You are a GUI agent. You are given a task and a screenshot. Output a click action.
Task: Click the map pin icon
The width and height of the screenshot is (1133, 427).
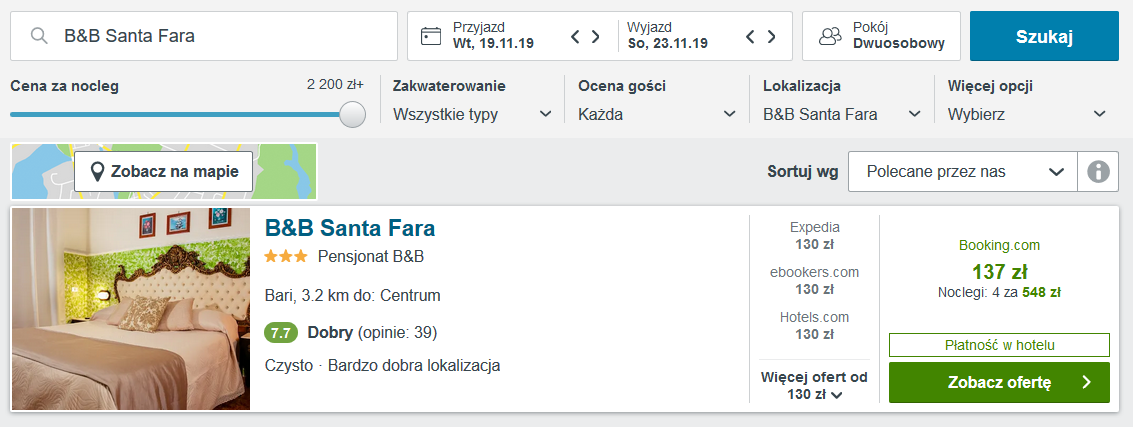(97, 172)
